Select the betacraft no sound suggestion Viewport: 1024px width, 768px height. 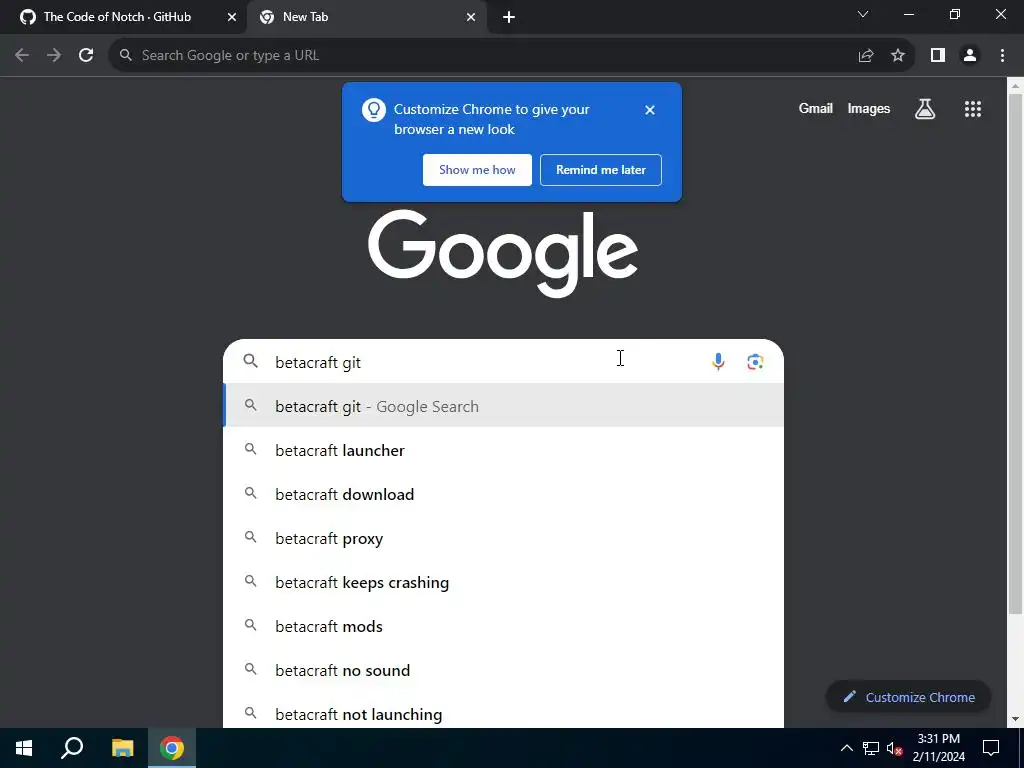click(x=504, y=670)
